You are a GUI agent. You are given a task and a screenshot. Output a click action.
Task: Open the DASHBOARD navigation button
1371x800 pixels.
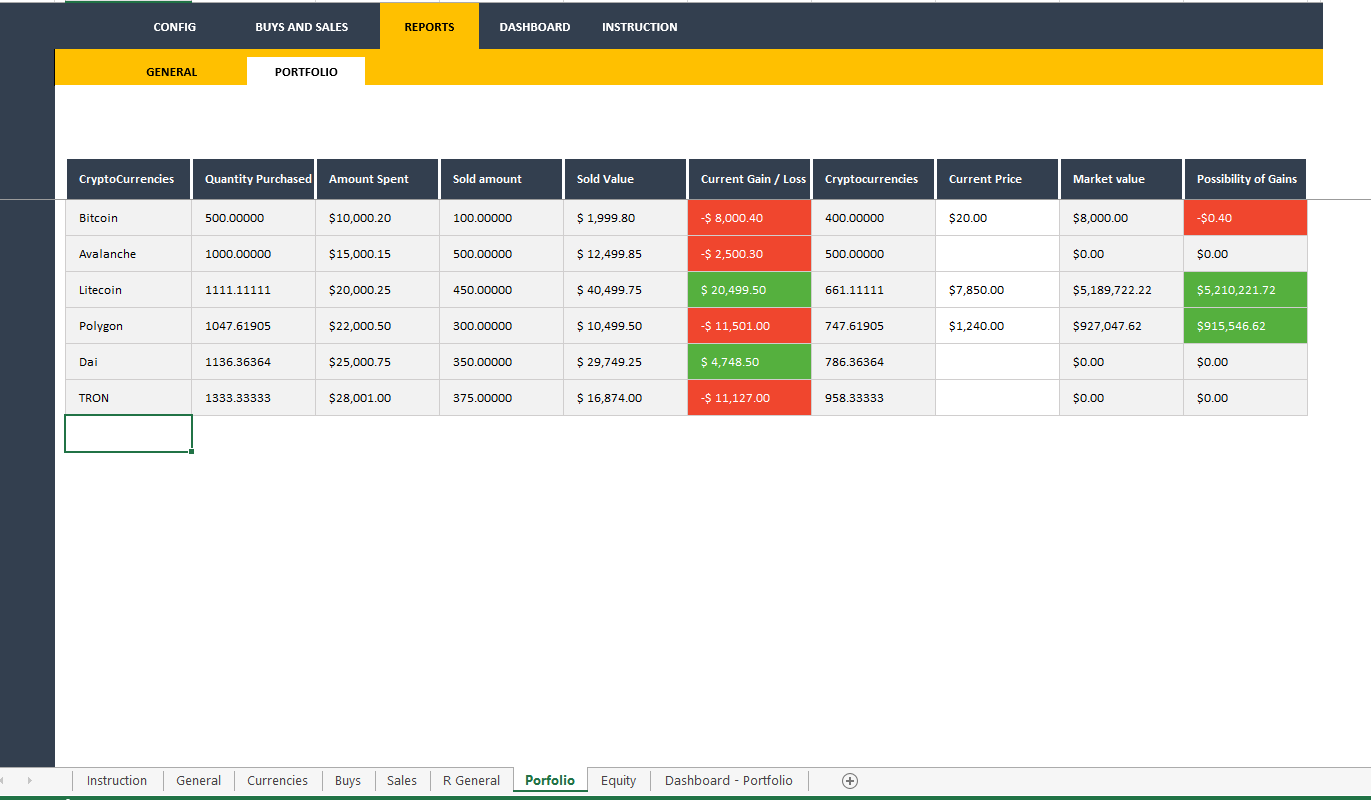(535, 27)
